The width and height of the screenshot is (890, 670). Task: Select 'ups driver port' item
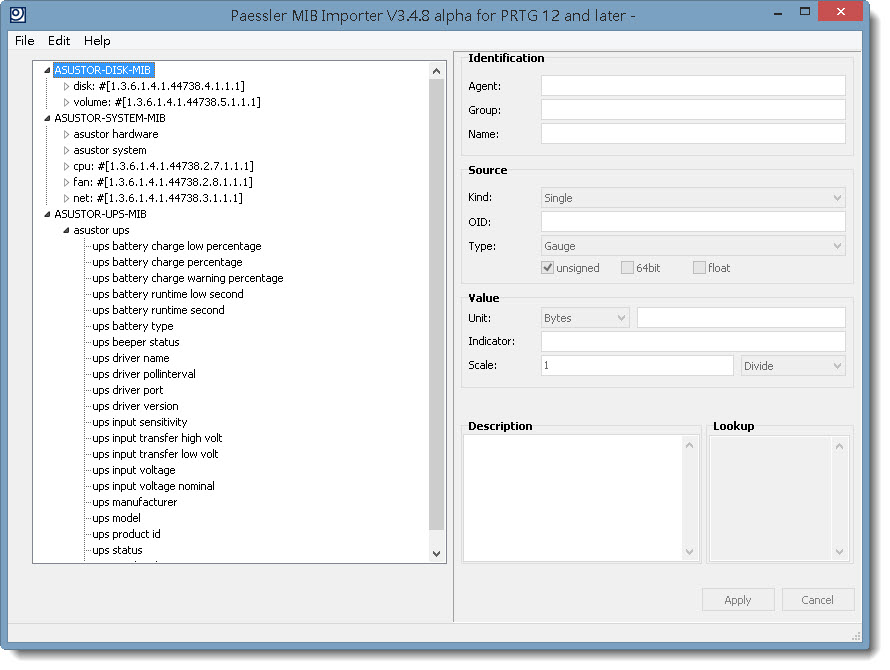coord(127,390)
